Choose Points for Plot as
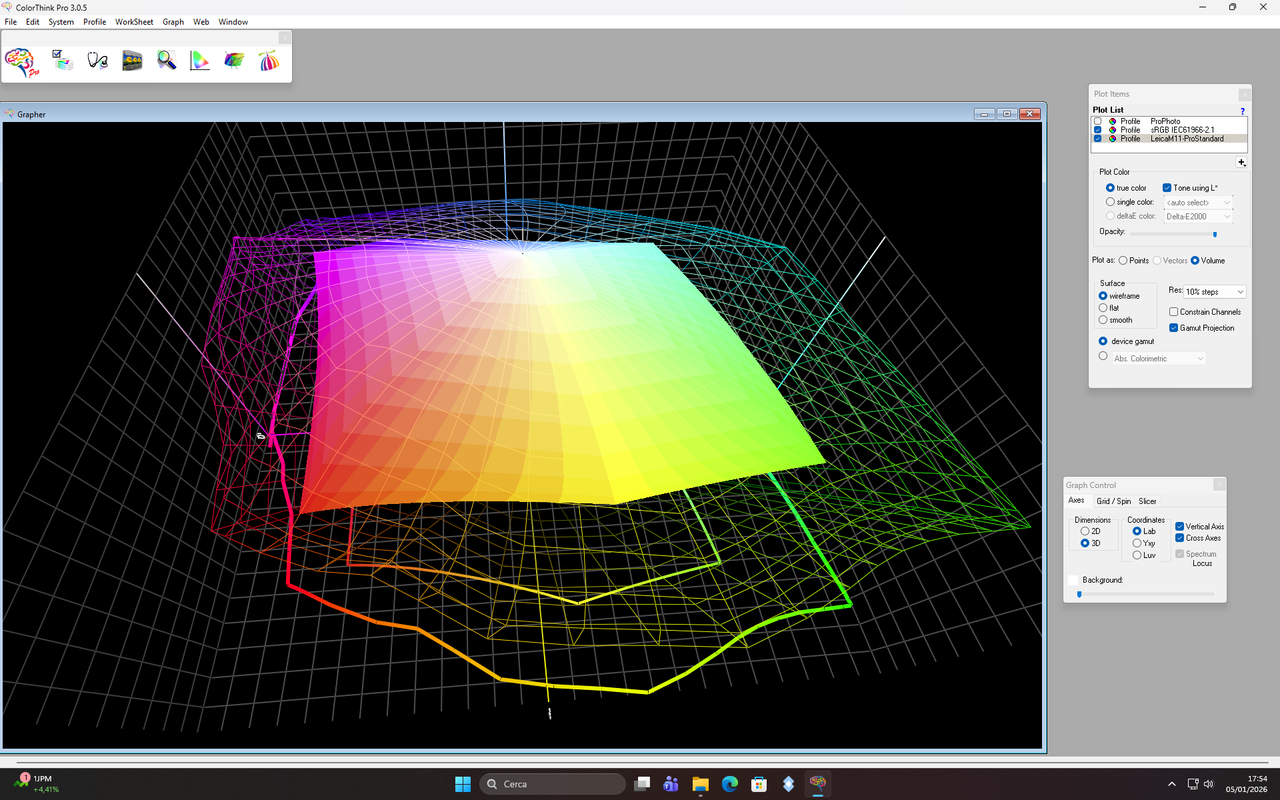Viewport: 1280px width, 800px height. pos(1123,260)
